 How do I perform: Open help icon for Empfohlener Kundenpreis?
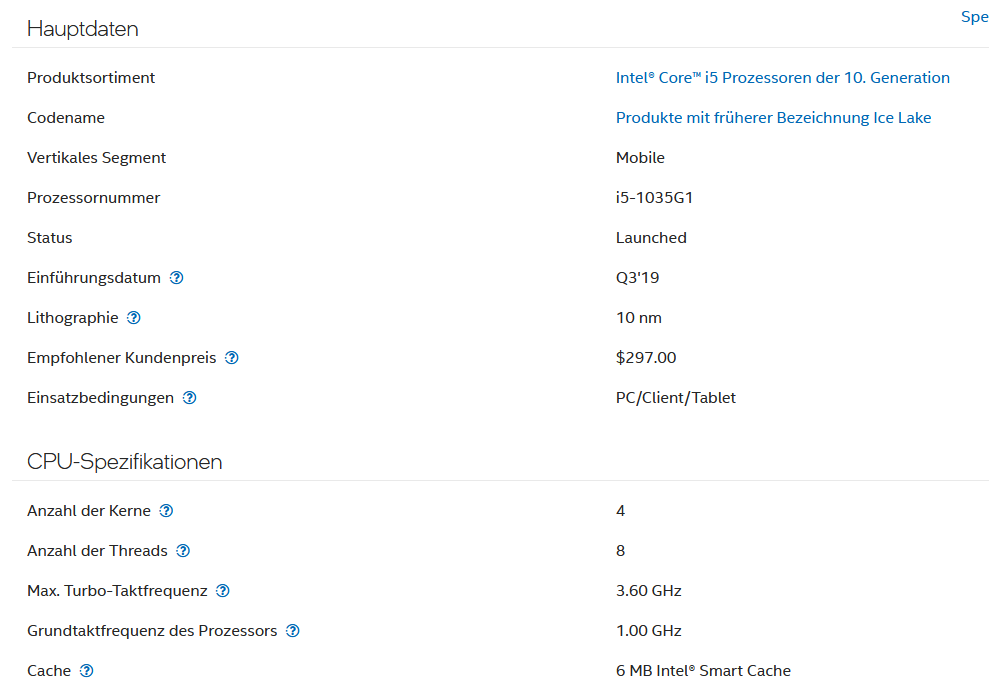pos(232,358)
